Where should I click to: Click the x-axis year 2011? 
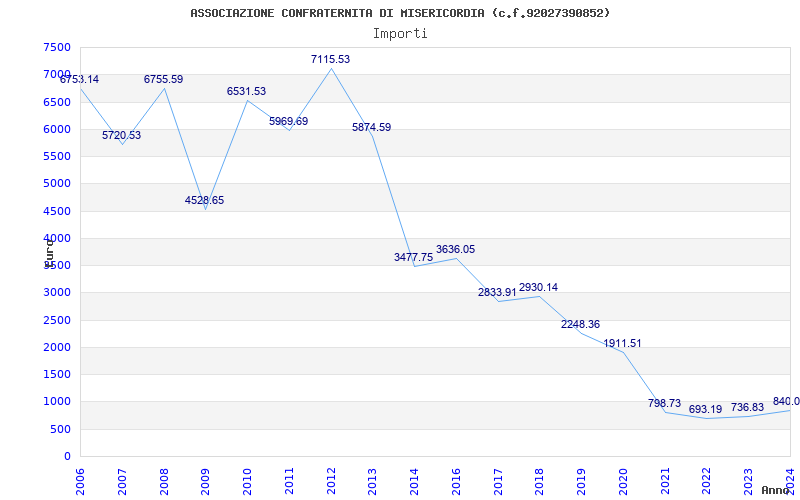coord(289,482)
